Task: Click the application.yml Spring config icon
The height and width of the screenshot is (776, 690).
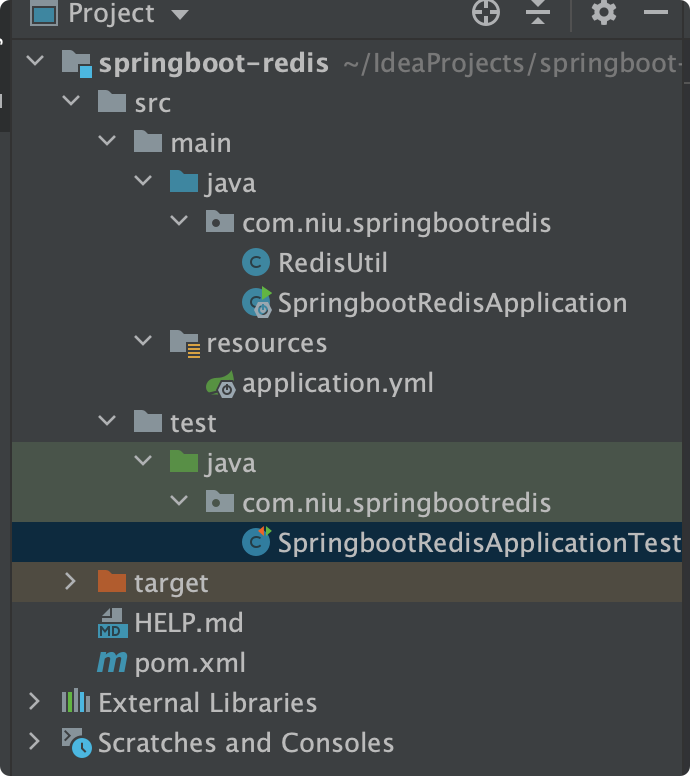Action: click(x=220, y=383)
